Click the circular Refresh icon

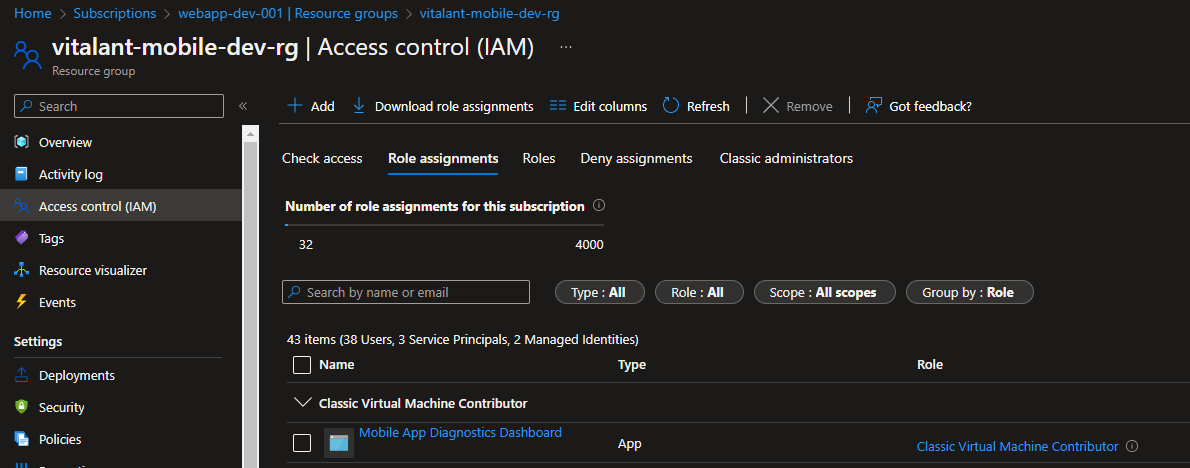click(x=670, y=105)
